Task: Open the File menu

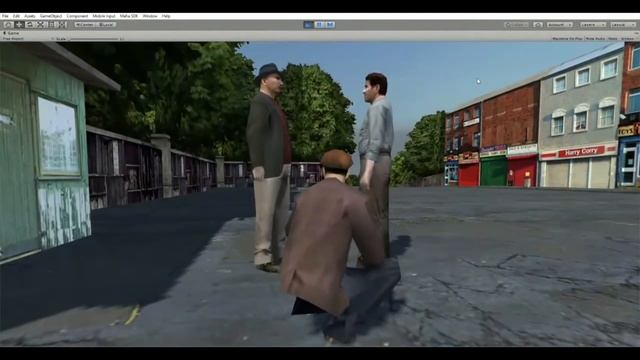Action: coord(5,16)
